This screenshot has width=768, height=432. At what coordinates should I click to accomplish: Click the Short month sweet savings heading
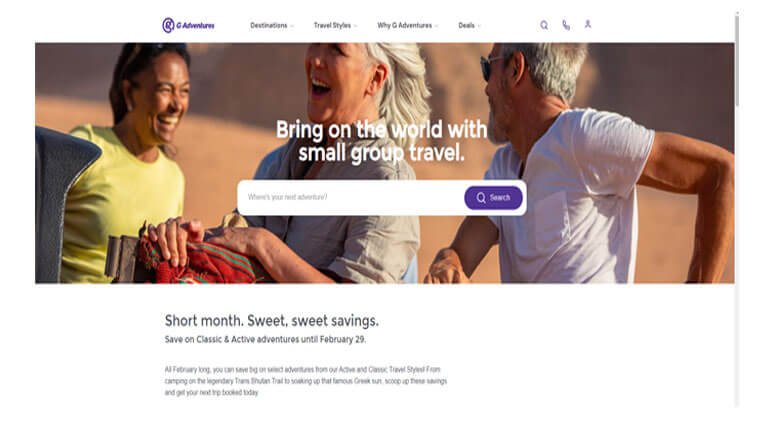coord(271,321)
